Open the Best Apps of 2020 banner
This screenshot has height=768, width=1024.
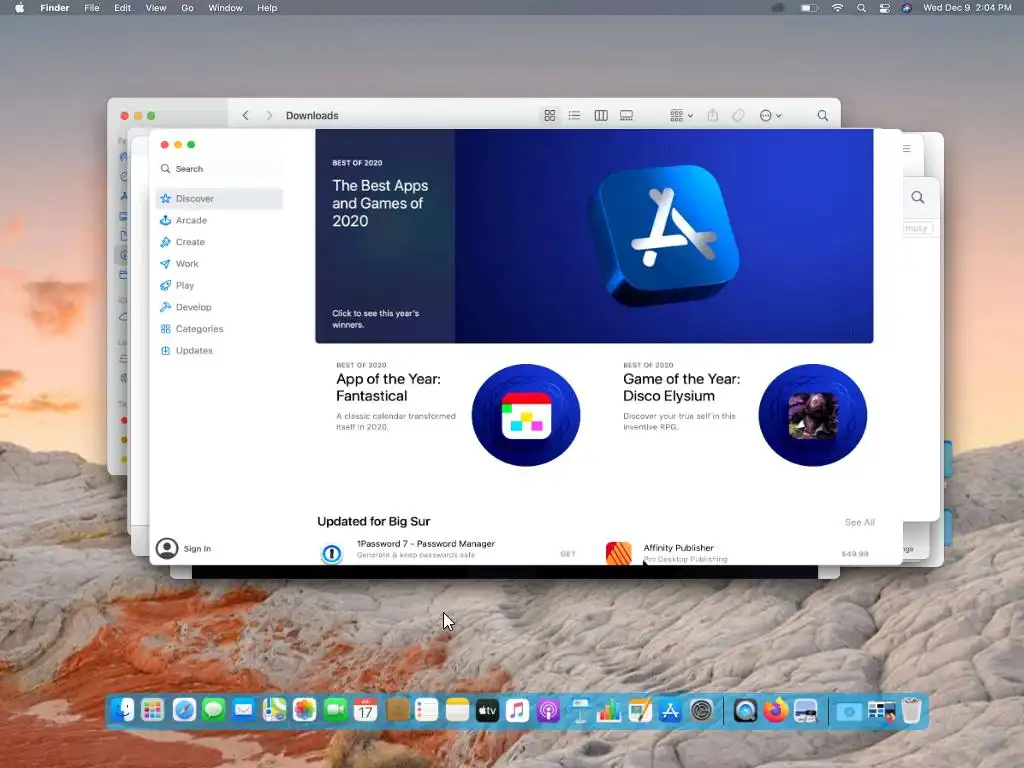coord(594,236)
